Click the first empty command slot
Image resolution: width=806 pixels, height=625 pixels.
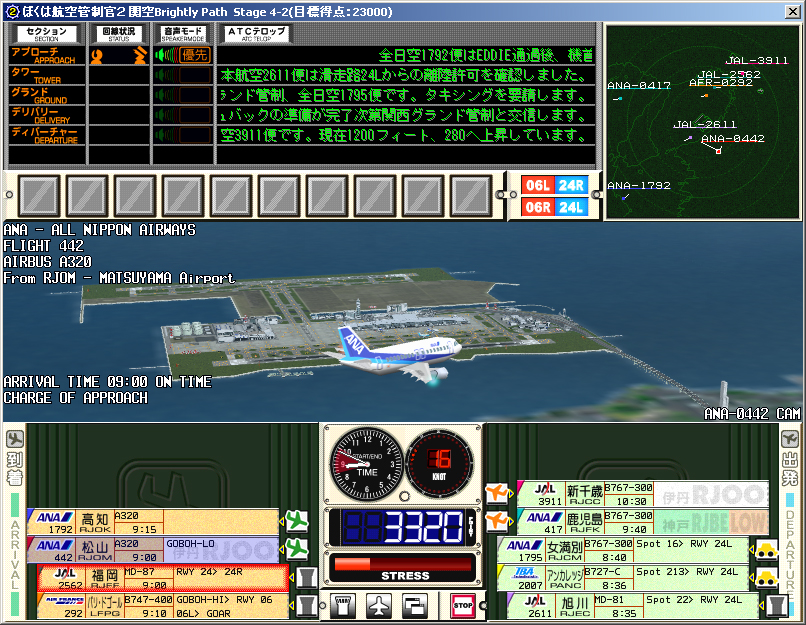(x=40, y=195)
